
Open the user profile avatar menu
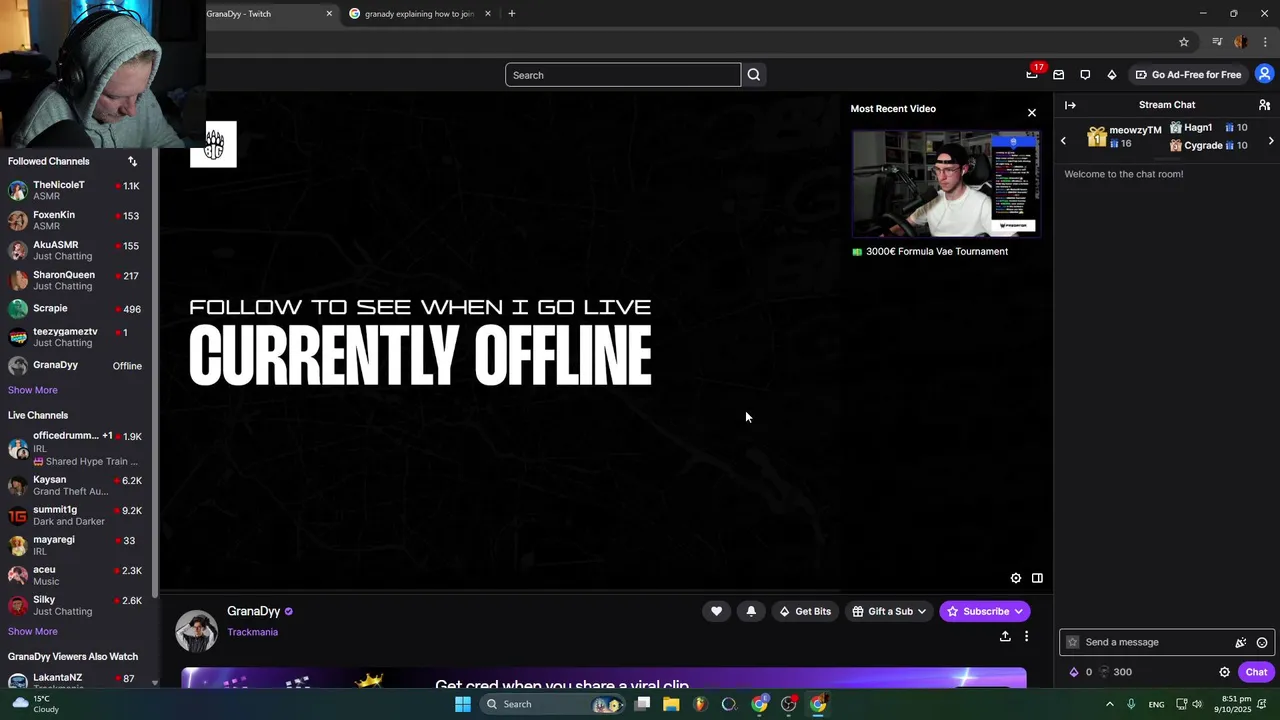pyautogui.click(x=1264, y=74)
